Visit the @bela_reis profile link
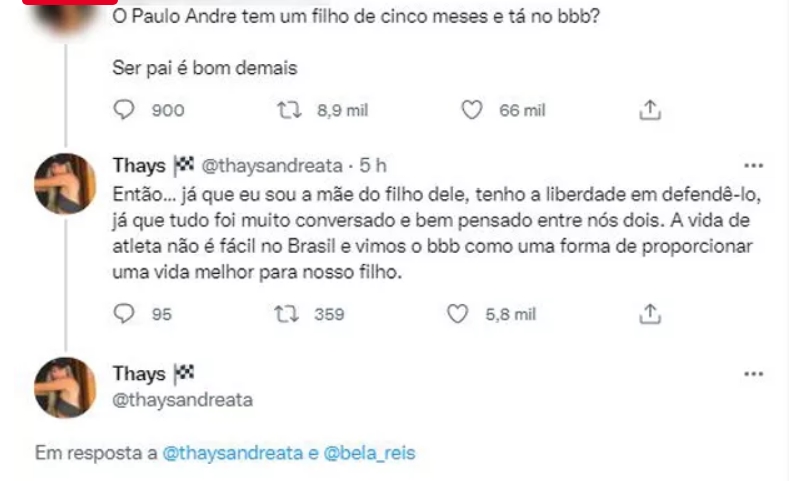Image resolution: width=799 pixels, height=481 pixels. tap(370, 453)
